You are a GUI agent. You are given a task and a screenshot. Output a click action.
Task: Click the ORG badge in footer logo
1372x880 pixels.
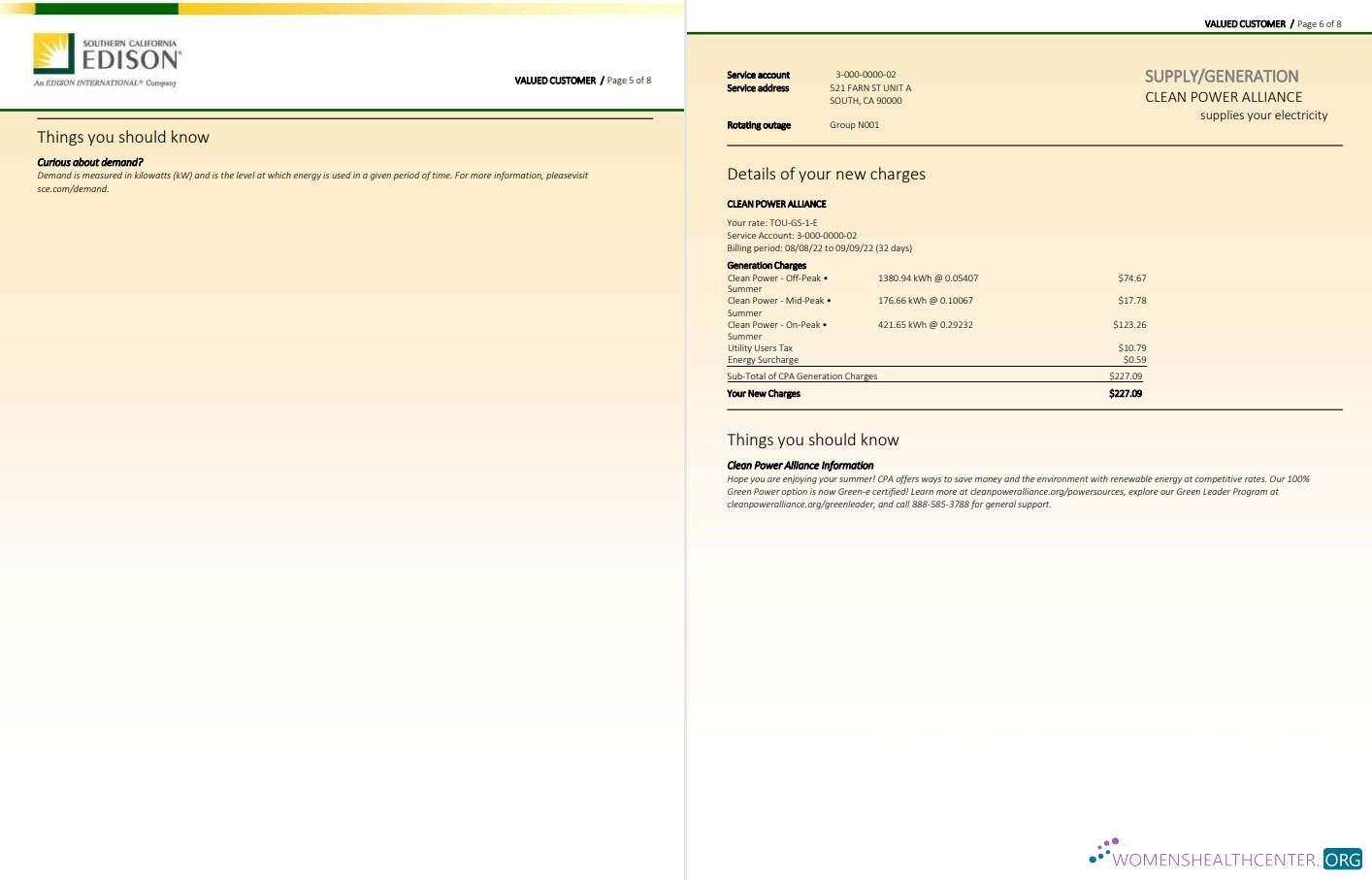1342,860
